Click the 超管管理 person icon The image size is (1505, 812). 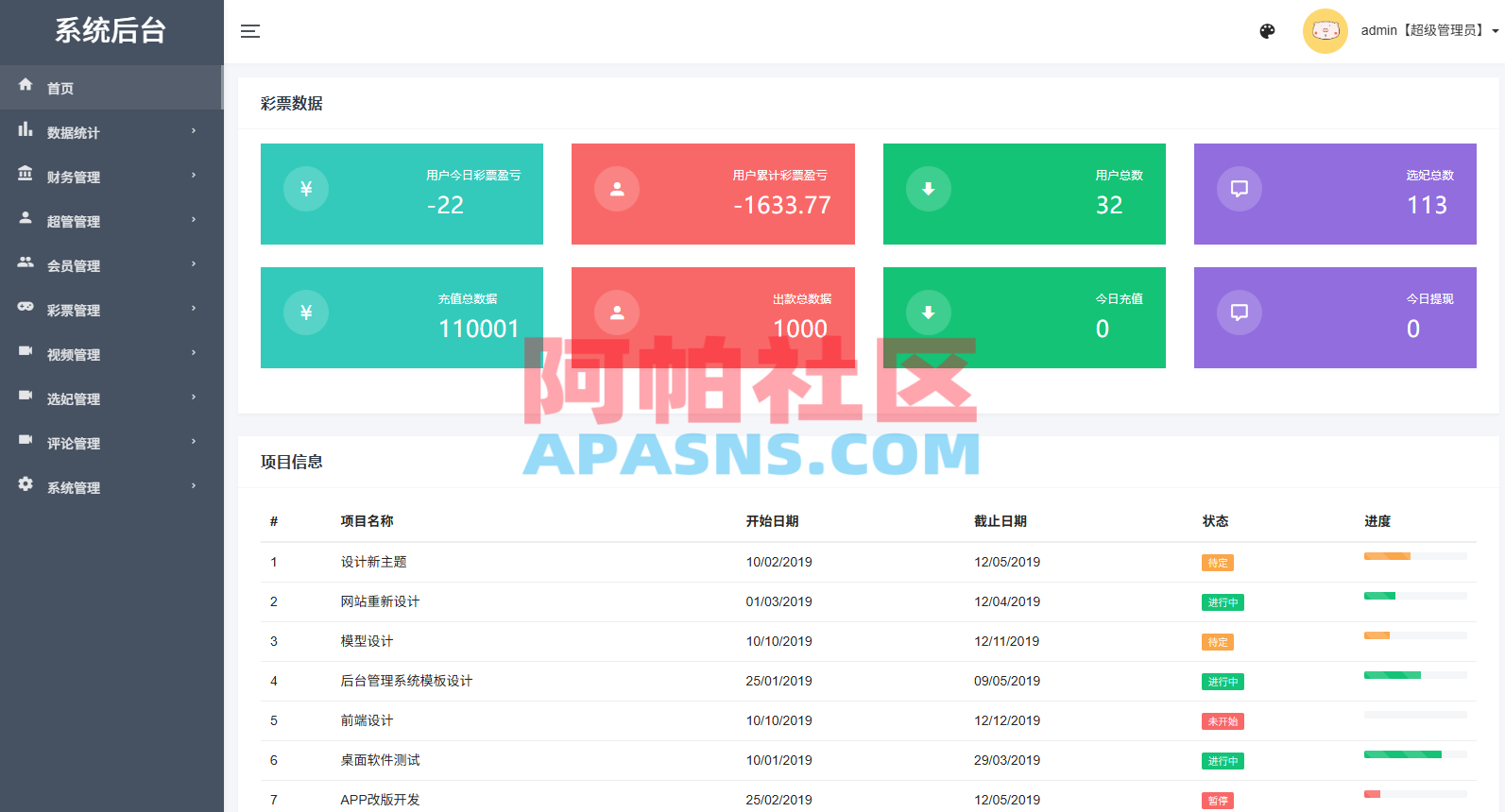pos(26,218)
